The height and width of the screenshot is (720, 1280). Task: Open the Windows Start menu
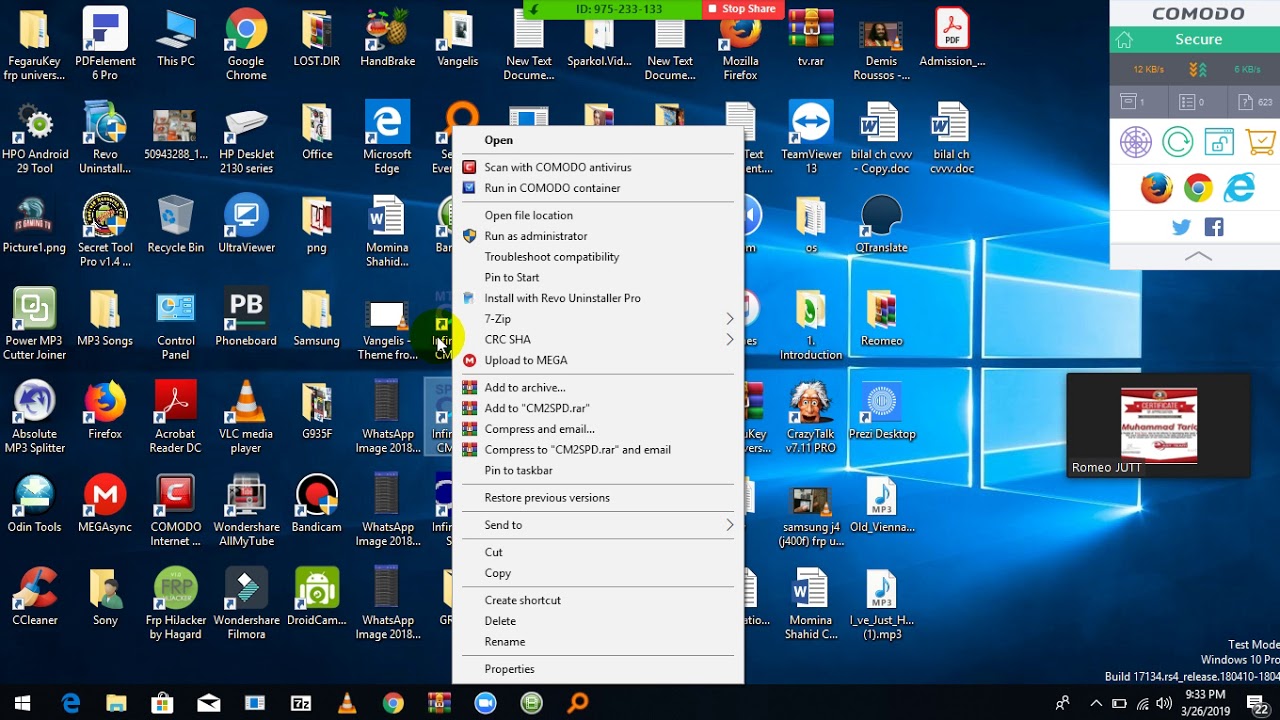click(22, 703)
